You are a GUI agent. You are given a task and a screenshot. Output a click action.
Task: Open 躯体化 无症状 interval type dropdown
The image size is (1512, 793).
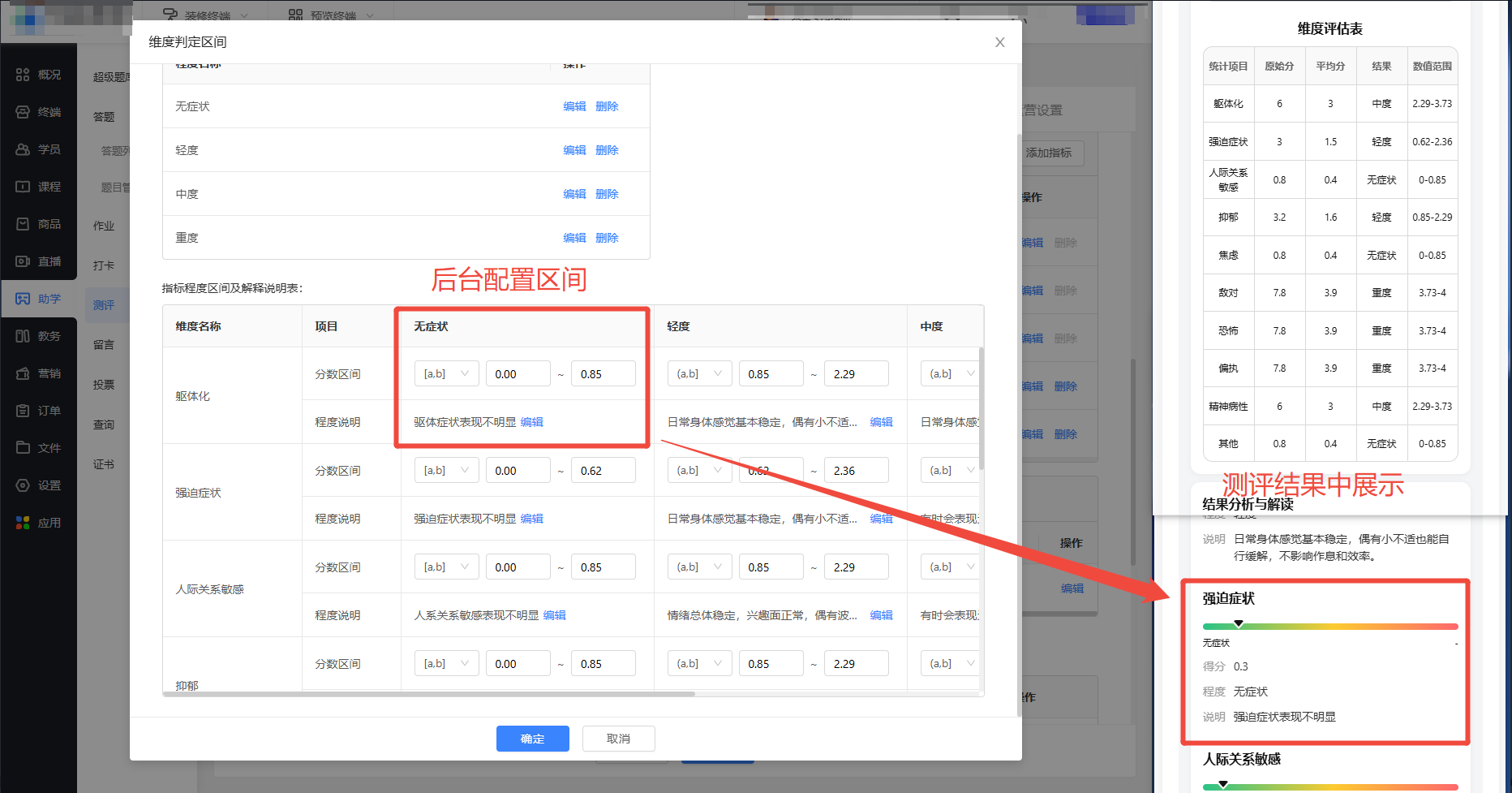[446, 374]
